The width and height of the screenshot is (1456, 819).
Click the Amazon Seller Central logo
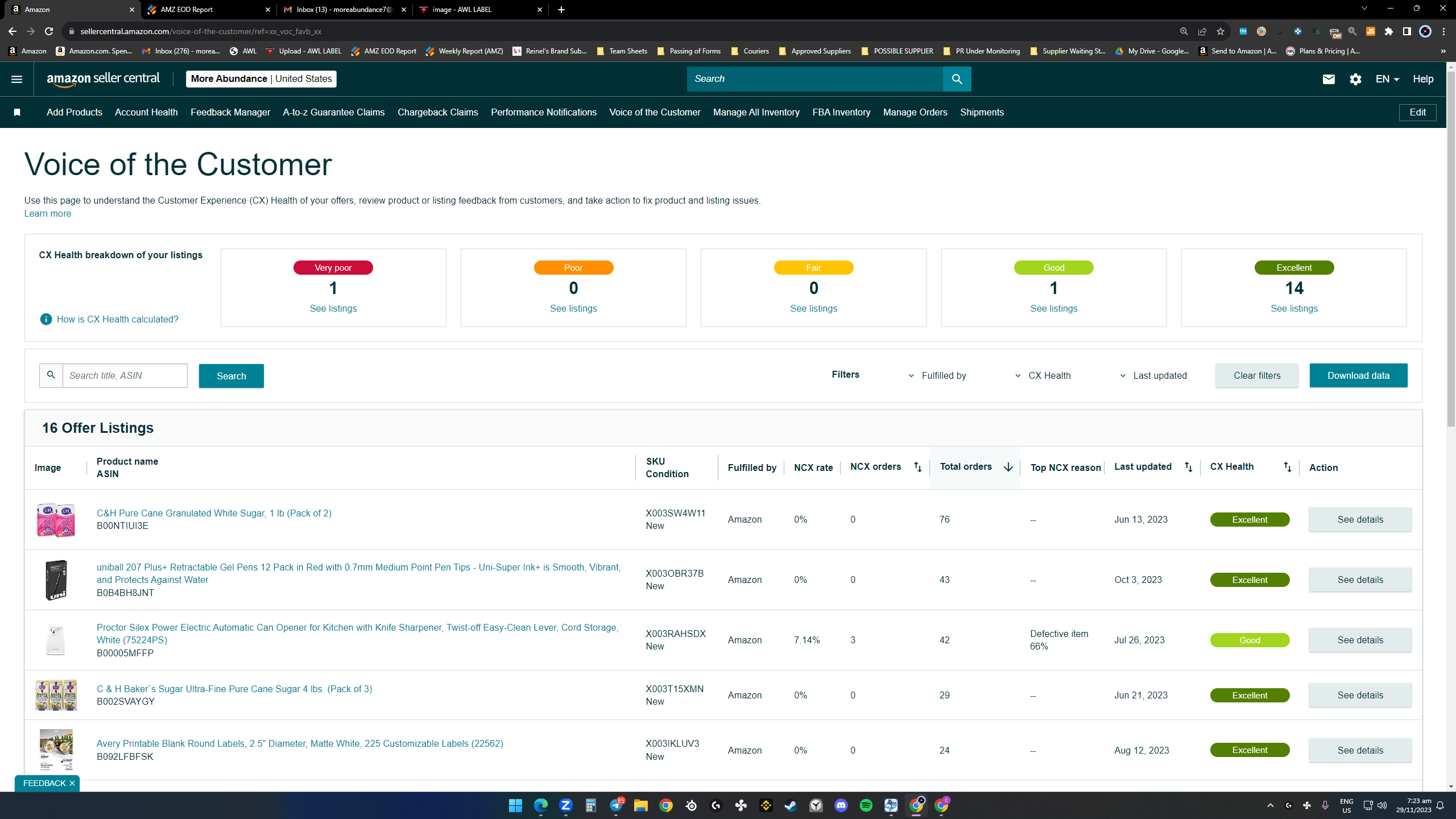103,79
